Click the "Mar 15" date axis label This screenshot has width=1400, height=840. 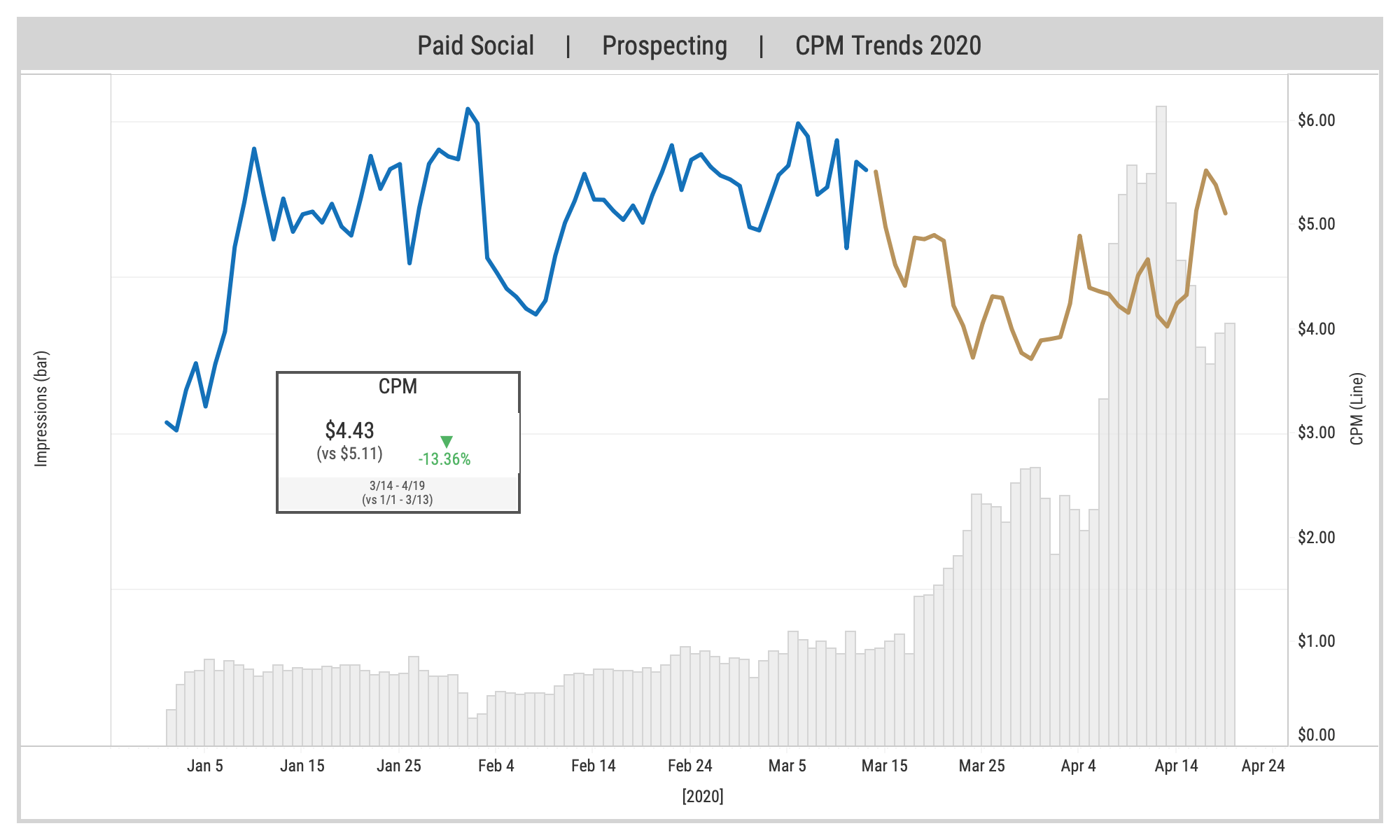885,766
